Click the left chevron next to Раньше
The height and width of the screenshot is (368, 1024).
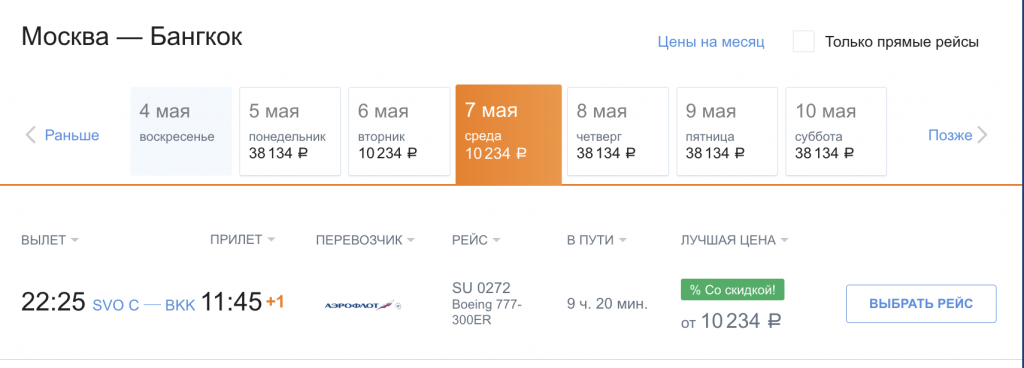(30, 136)
